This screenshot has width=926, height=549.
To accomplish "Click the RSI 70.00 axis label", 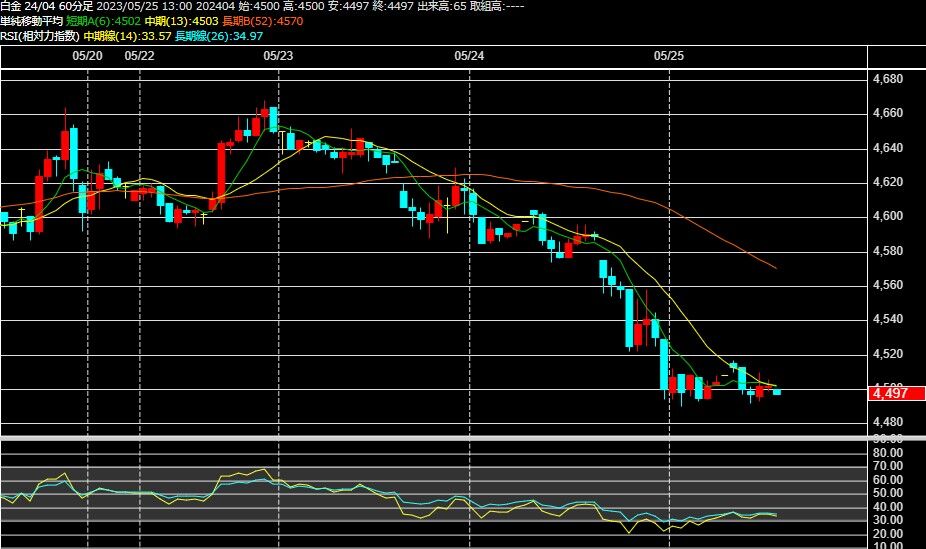I will (x=888, y=466).
